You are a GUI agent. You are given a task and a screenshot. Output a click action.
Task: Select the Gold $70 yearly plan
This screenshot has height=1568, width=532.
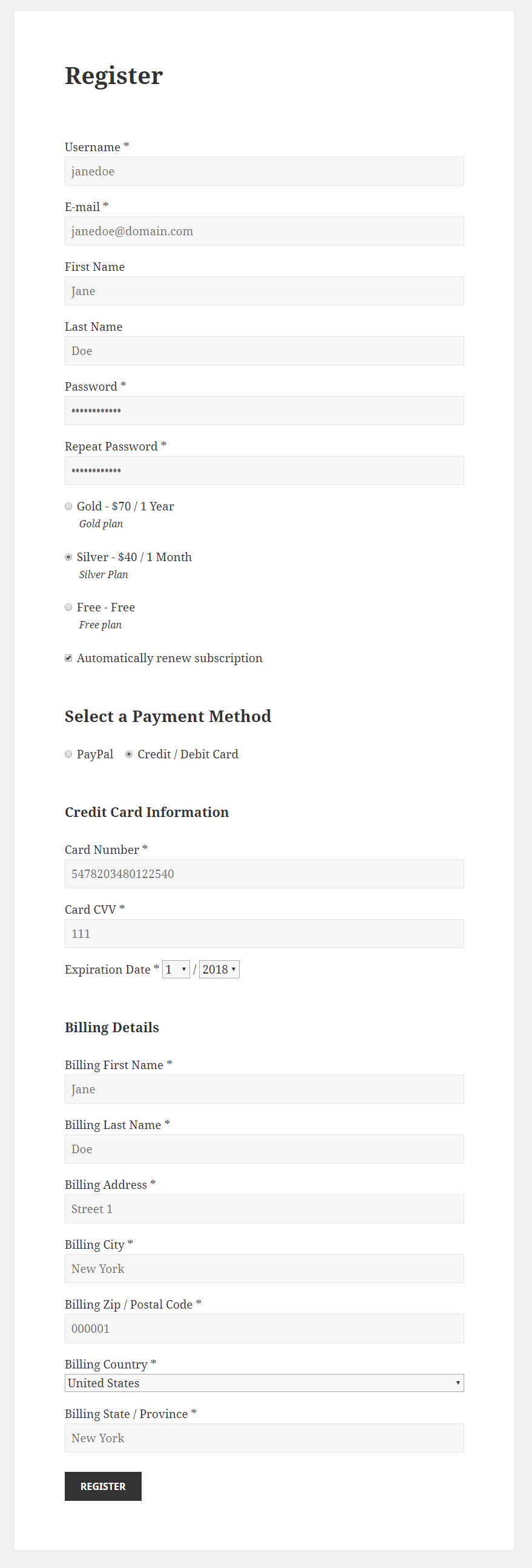(x=68, y=506)
